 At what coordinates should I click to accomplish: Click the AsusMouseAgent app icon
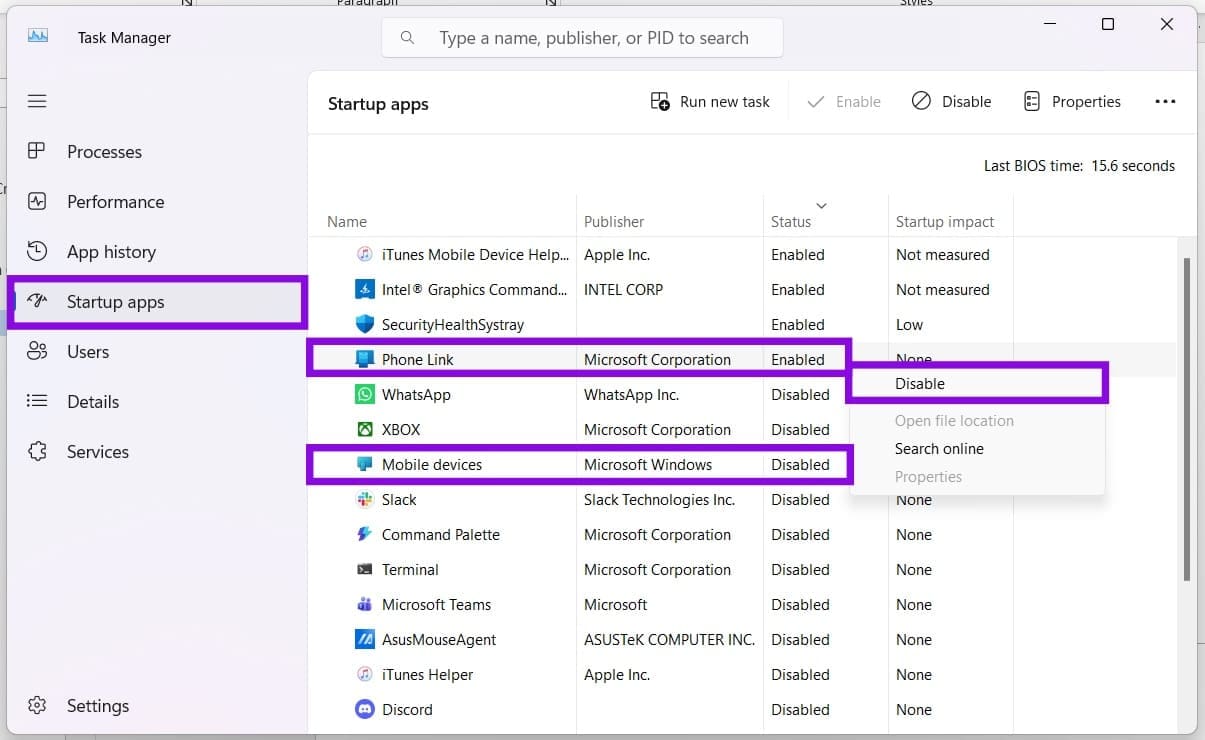tap(365, 639)
